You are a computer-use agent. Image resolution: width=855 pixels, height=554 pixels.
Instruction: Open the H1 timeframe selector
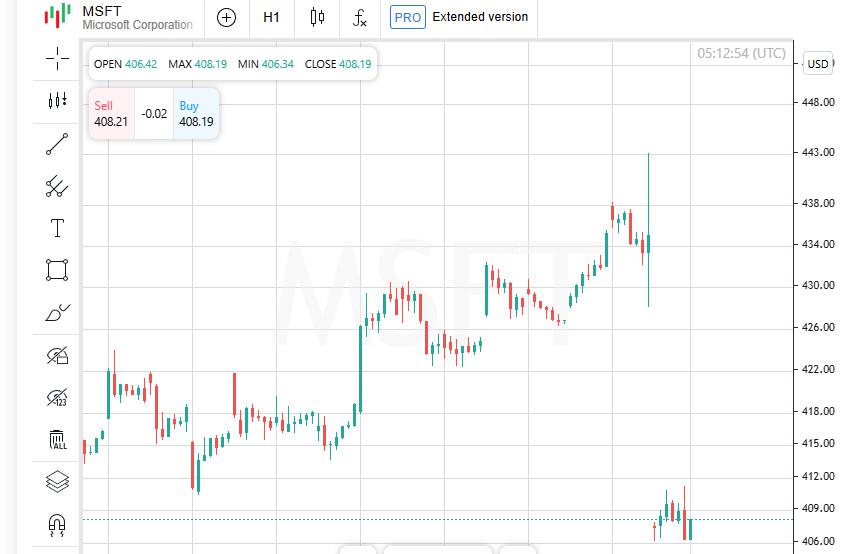tap(271, 17)
